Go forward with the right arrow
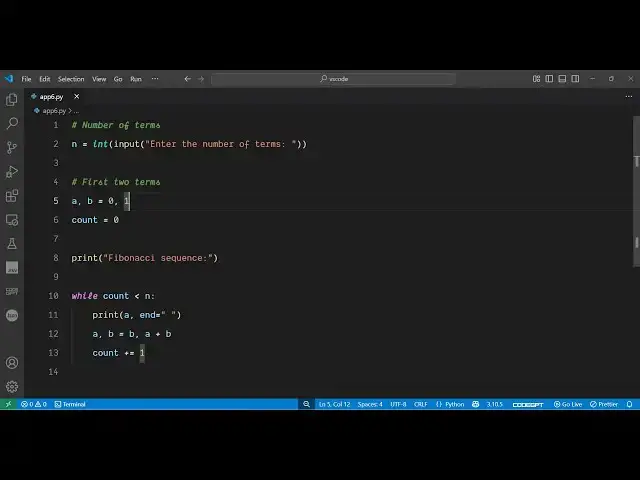This screenshot has height=480, width=640. (x=201, y=79)
